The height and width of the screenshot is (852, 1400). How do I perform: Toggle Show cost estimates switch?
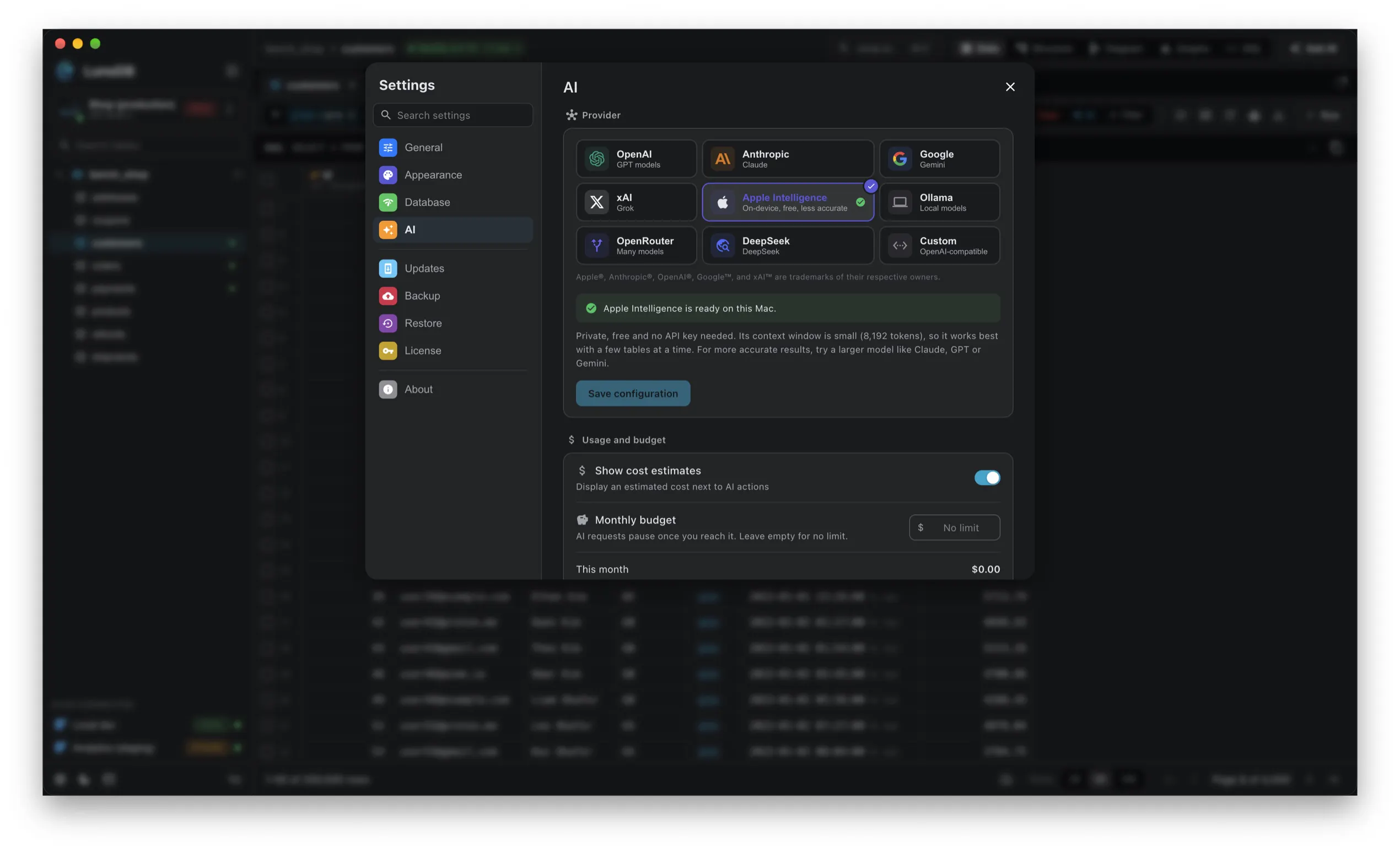(x=987, y=478)
